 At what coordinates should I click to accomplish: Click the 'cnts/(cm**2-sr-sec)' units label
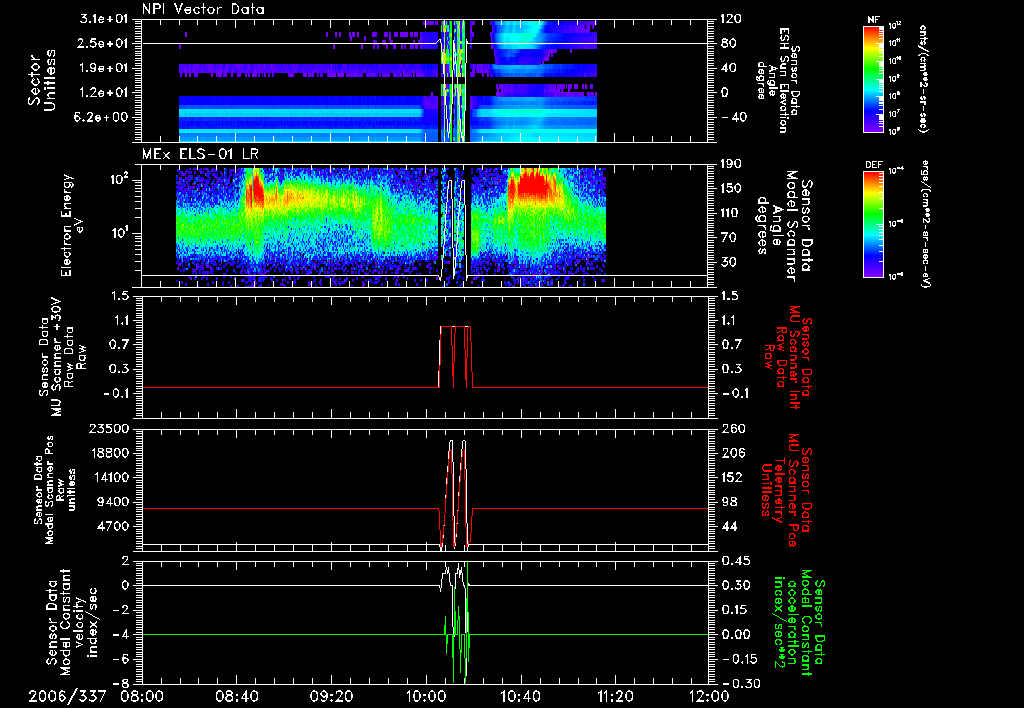pyautogui.click(x=923, y=78)
